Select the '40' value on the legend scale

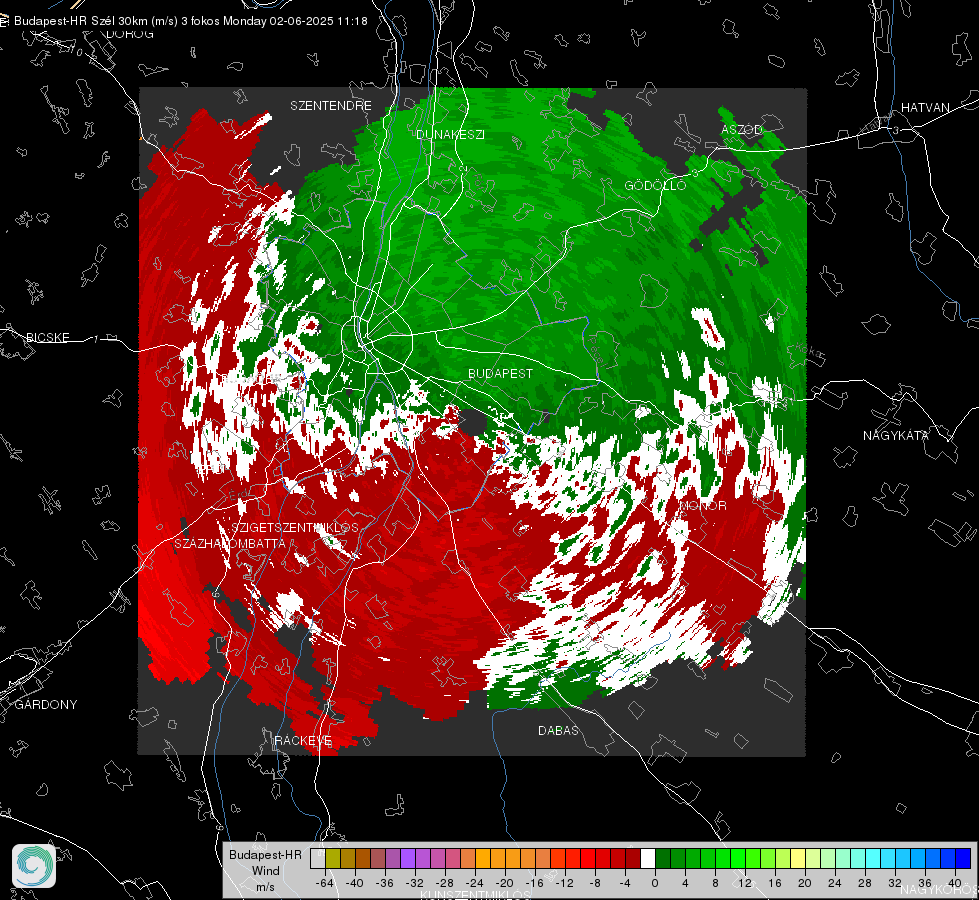955,883
